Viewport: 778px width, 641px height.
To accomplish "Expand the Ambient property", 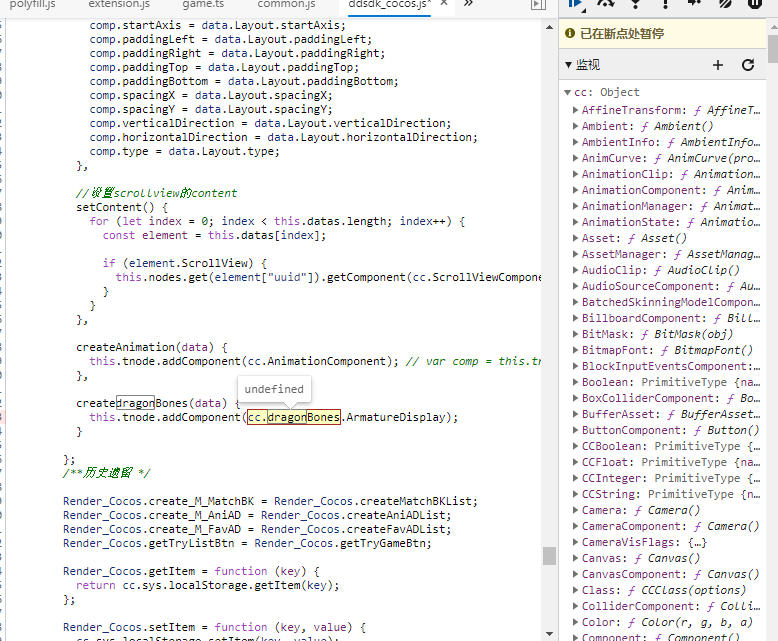I will tap(575, 126).
